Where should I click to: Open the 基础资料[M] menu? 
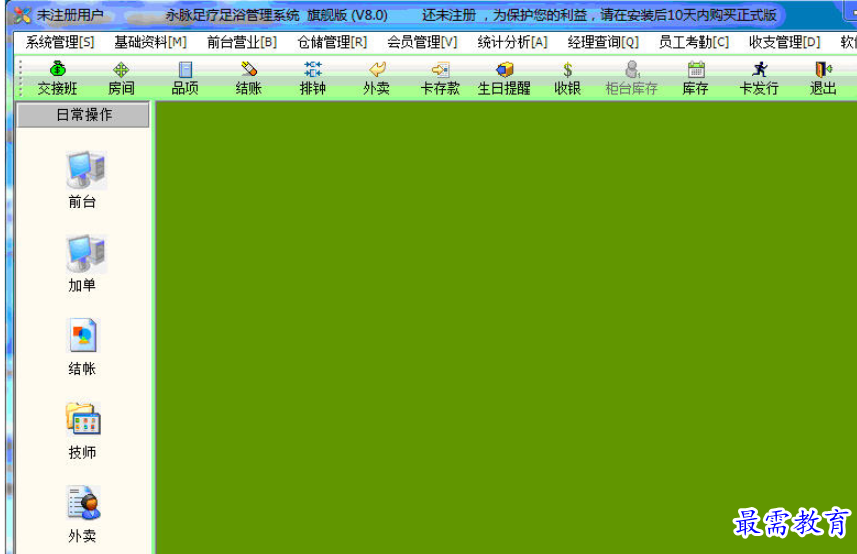pyautogui.click(x=150, y=42)
